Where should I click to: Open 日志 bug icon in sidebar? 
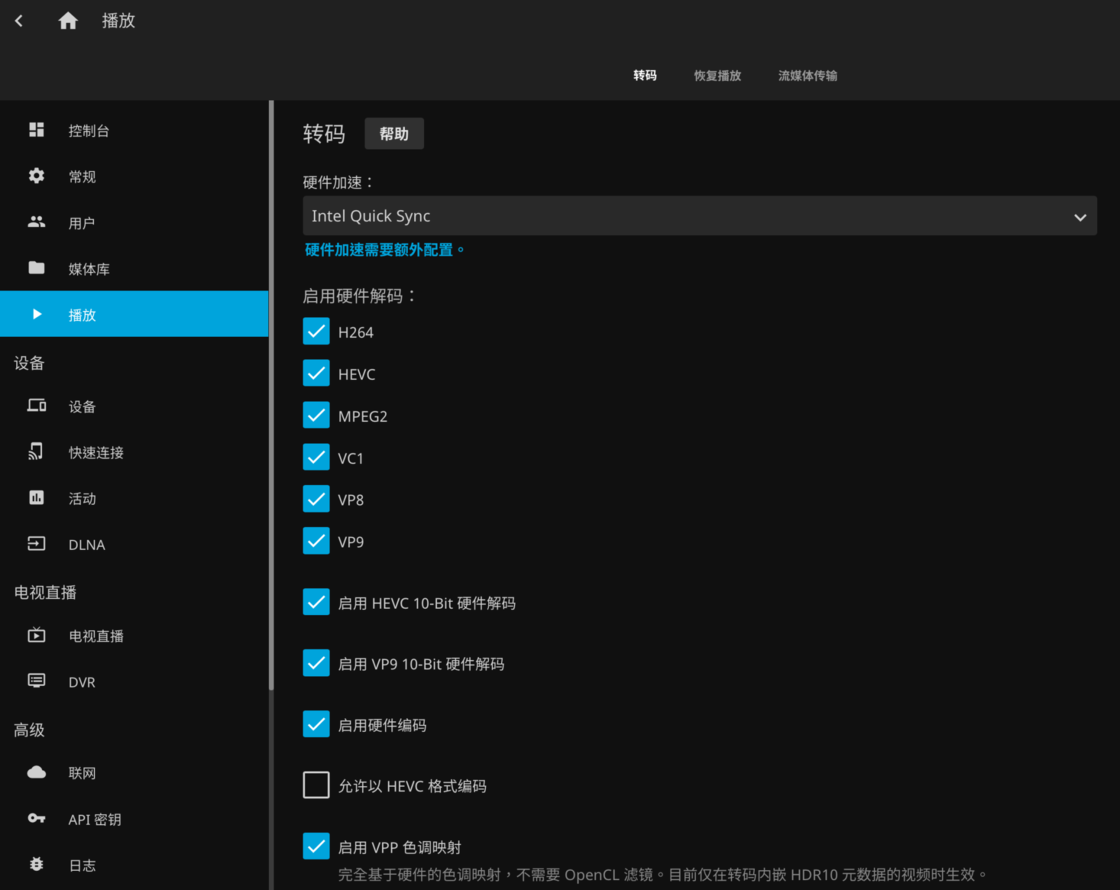pyautogui.click(x=37, y=865)
